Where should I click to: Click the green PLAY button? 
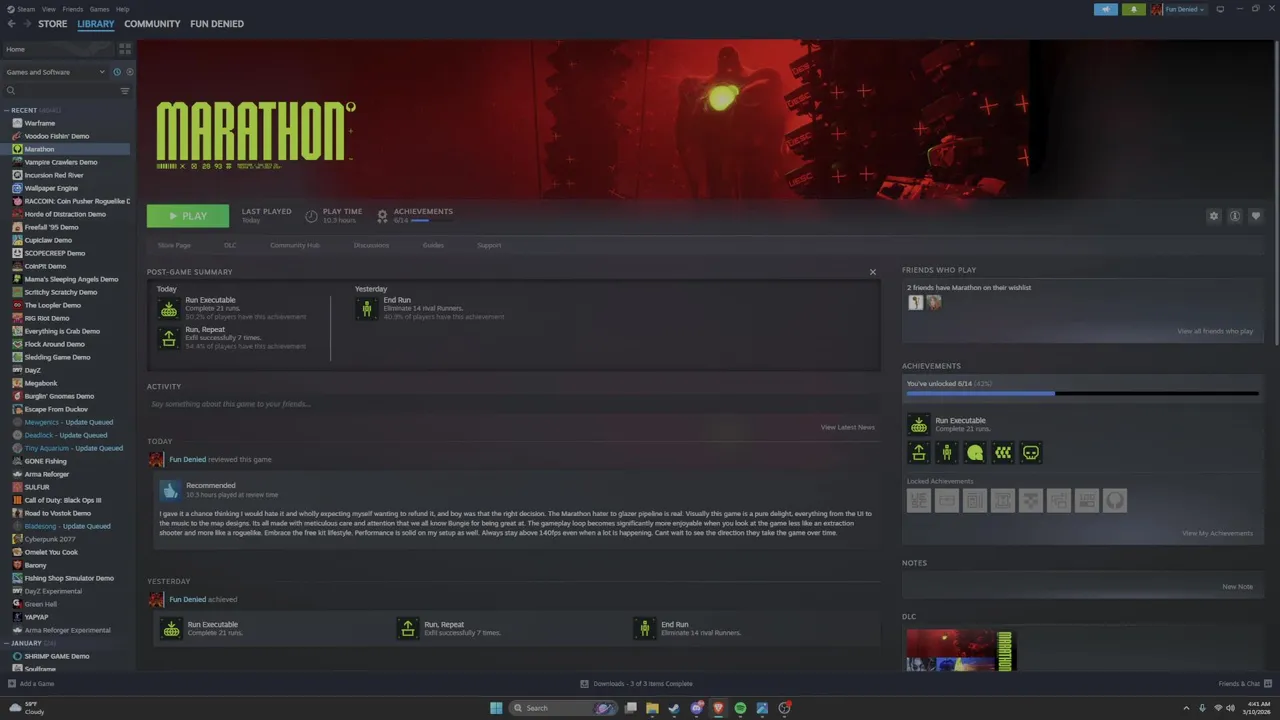tap(188, 216)
